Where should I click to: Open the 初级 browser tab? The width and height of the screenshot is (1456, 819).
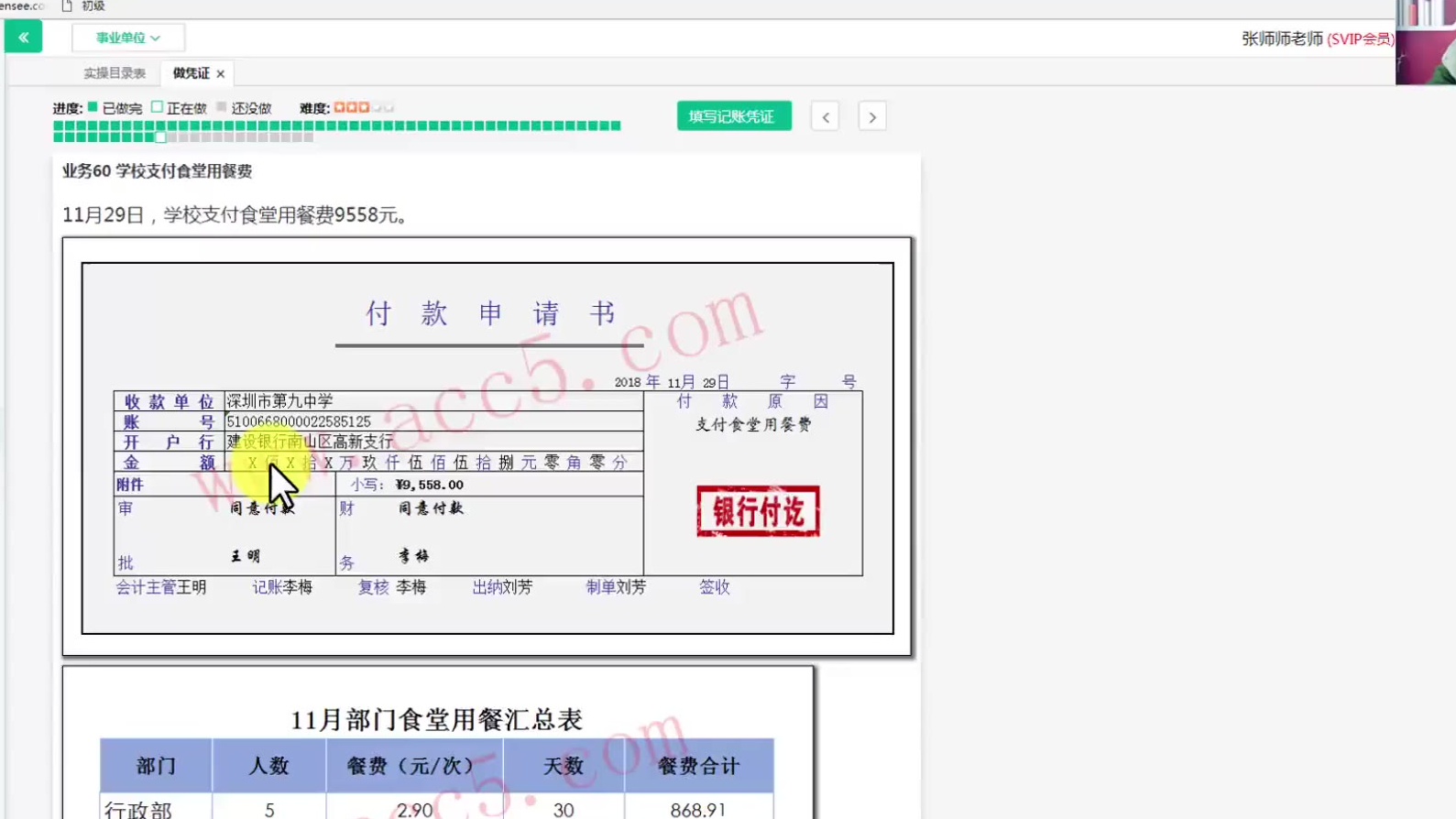[93, 5]
